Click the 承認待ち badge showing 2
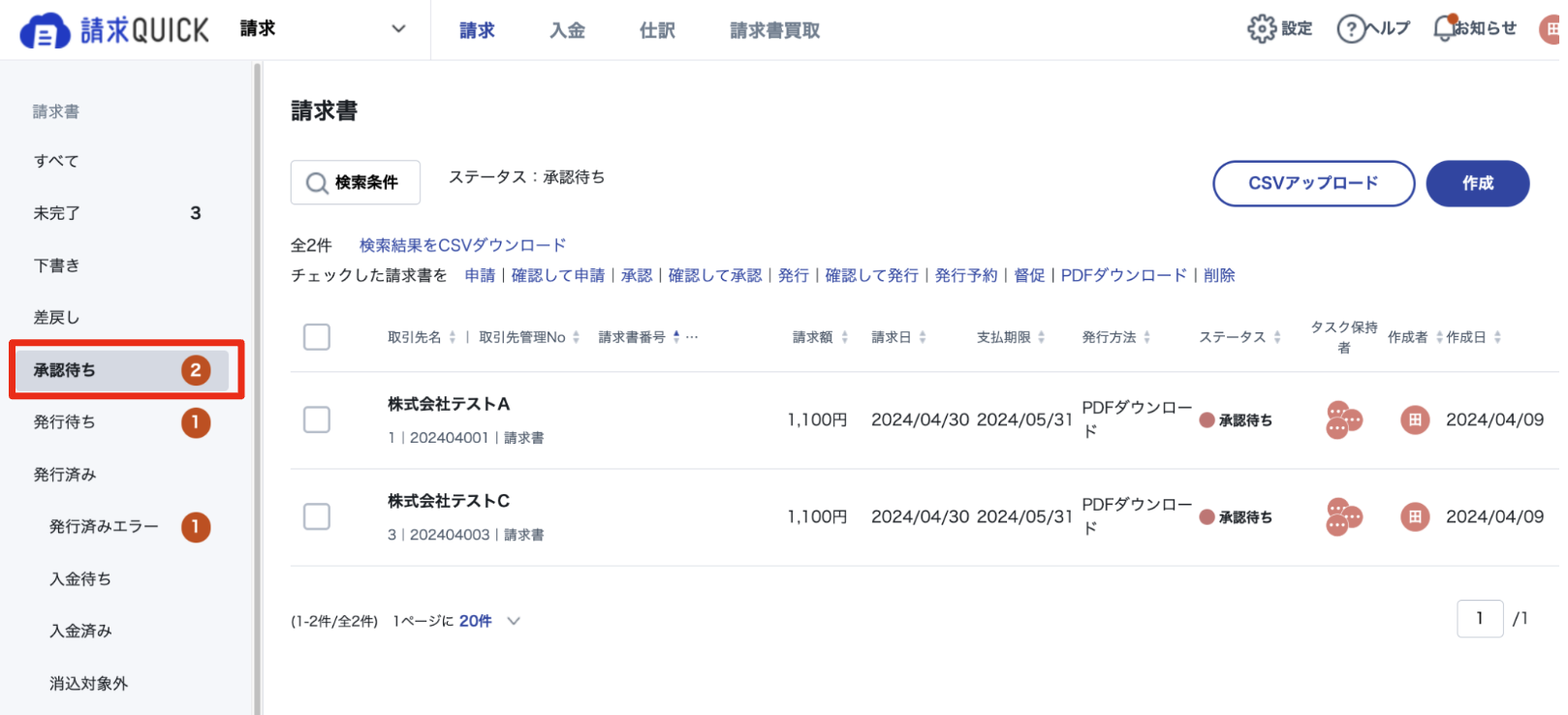This screenshot has width=1568, height=715. coord(196,370)
